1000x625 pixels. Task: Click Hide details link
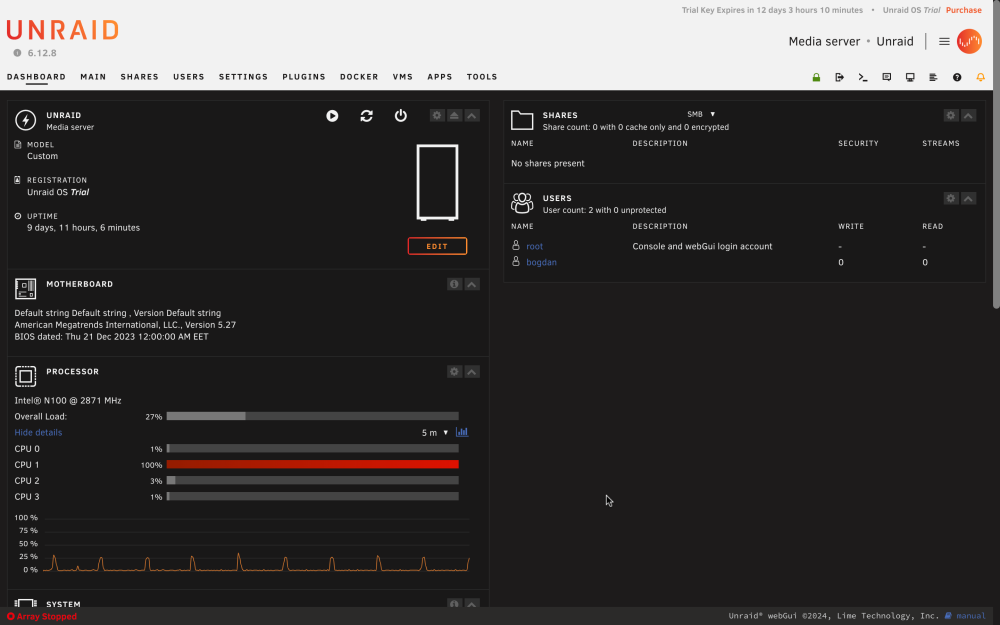pos(38,432)
